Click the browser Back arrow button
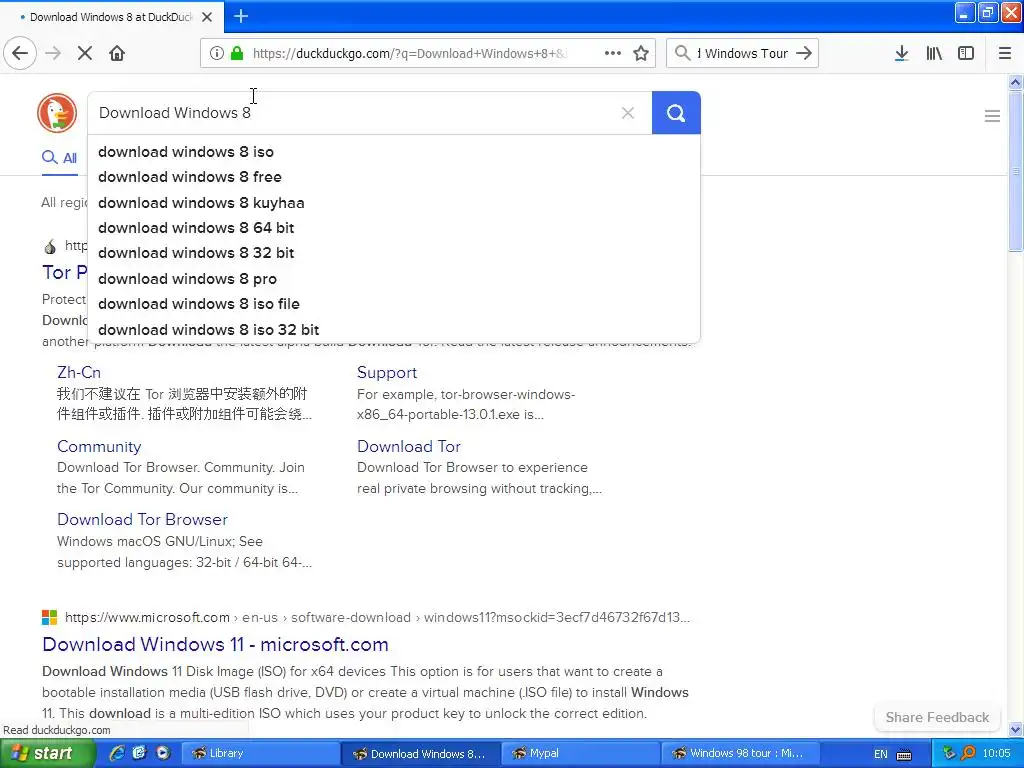 (x=20, y=53)
